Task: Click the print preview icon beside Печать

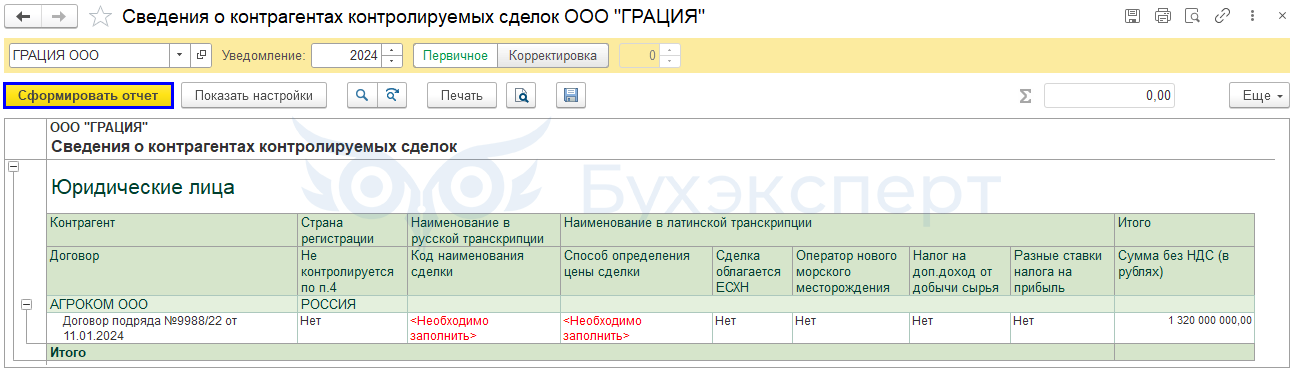Action: point(521,95)
